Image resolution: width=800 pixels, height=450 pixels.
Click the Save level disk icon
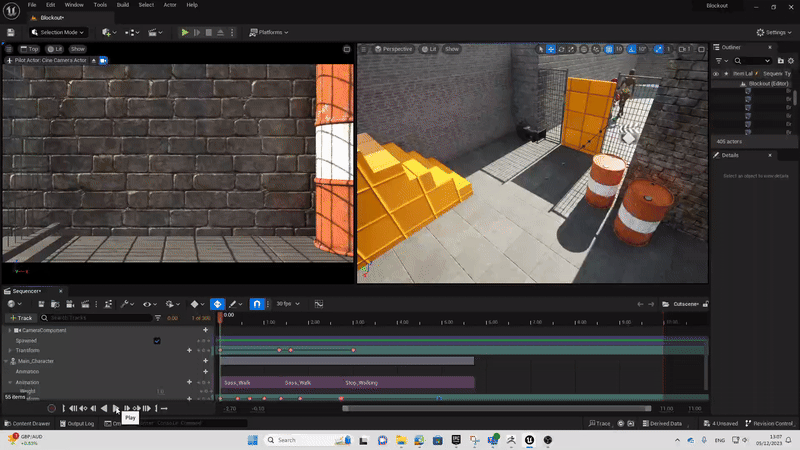(12, 32)
